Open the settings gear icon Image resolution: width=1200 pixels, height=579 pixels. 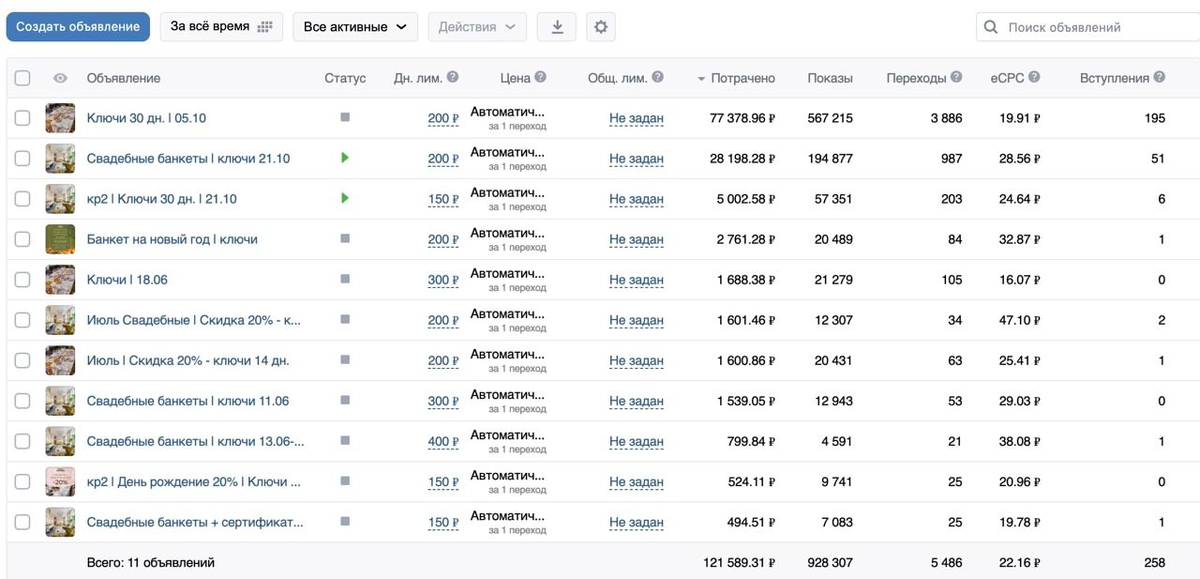(601, 27)
